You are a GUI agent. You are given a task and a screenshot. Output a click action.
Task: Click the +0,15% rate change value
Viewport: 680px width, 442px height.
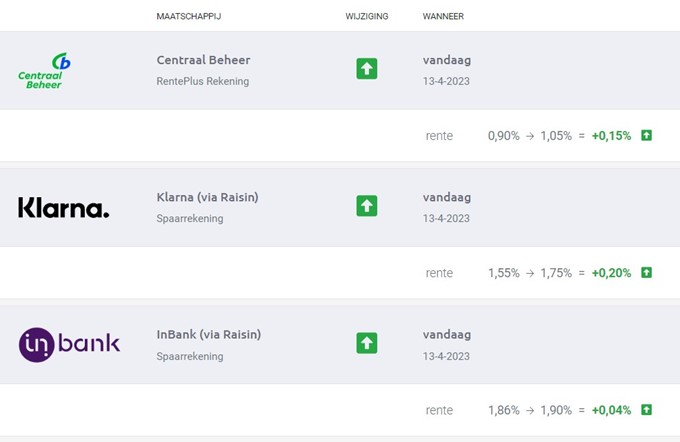coord(611,136)
